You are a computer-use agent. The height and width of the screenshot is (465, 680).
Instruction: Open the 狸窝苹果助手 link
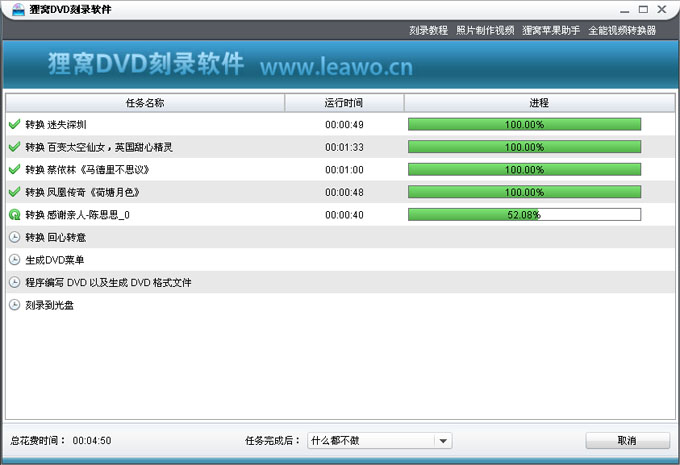click(551, 30)
